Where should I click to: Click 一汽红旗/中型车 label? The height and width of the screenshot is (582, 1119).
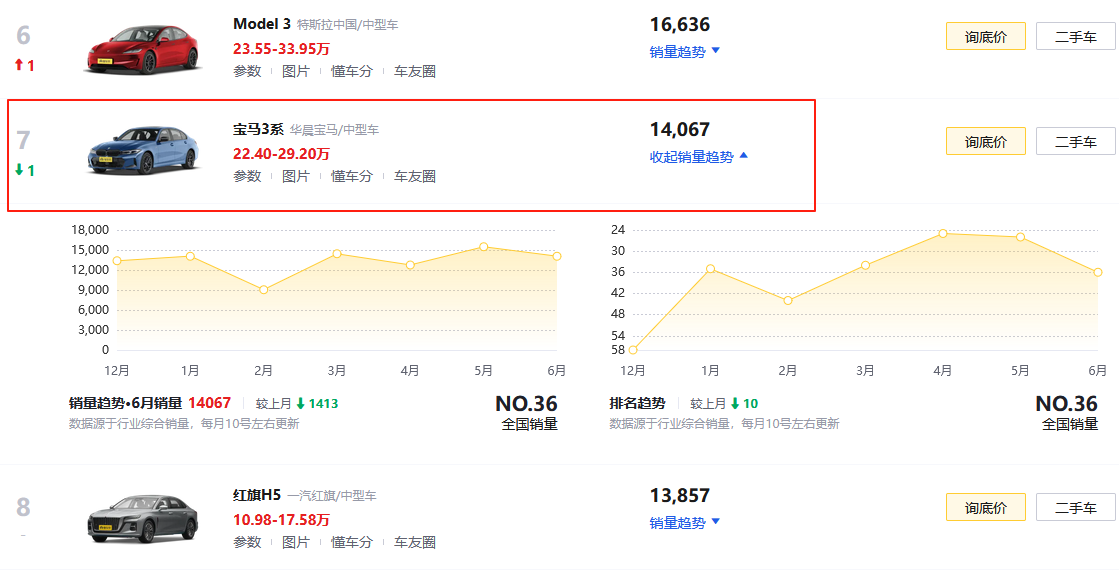(332, 496)
